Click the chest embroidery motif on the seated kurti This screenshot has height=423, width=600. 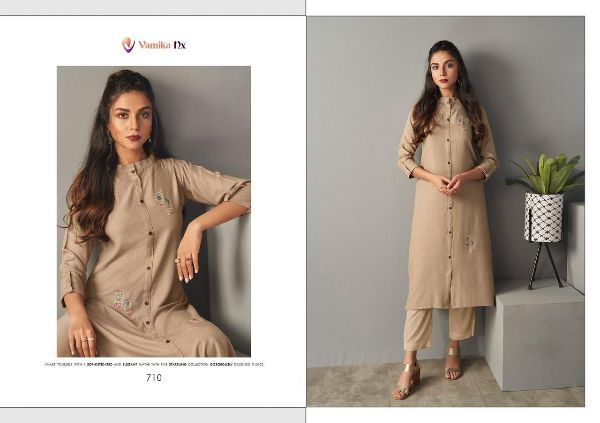[x=163, y=201]
